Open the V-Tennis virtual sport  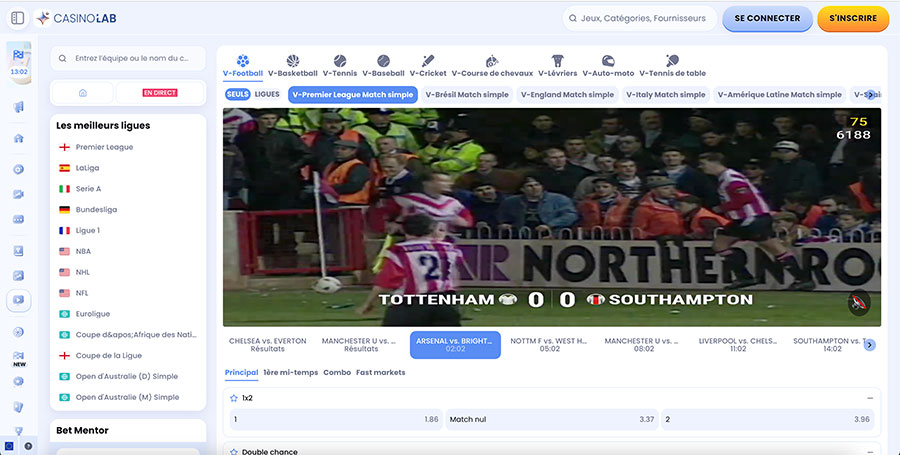tap(339, 62)
